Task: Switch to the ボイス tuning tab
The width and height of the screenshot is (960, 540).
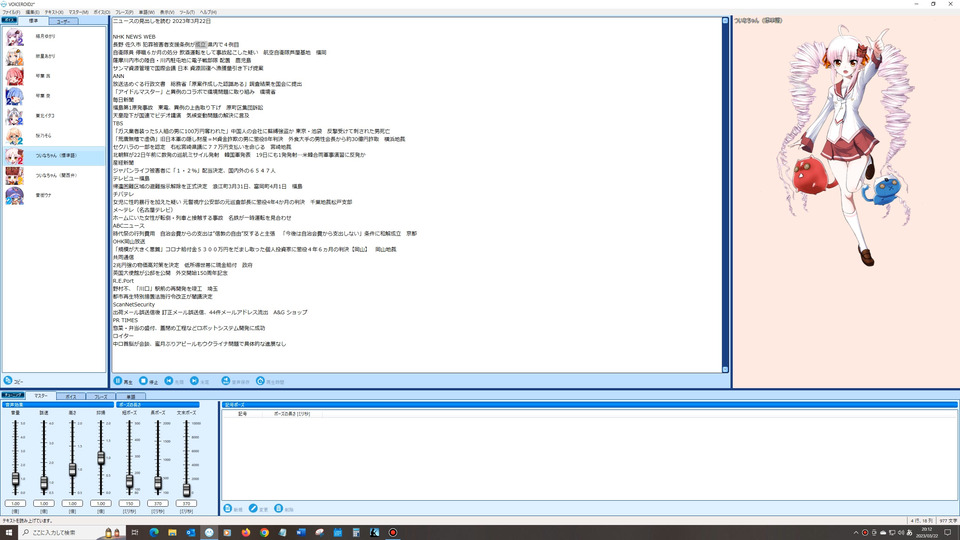Action: click(x=71, y=397)
